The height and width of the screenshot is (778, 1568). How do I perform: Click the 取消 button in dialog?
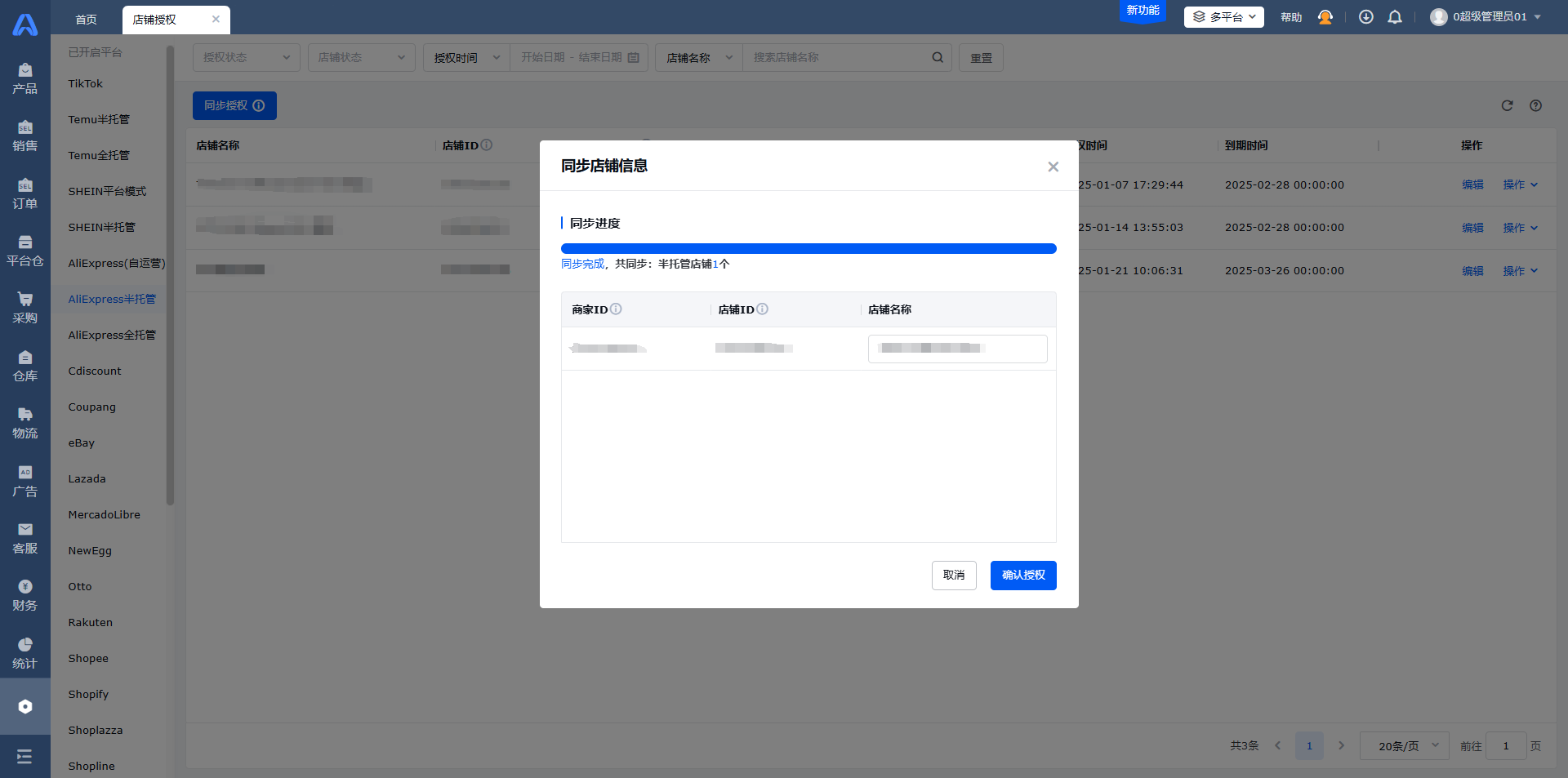click(x=954, y=575)
